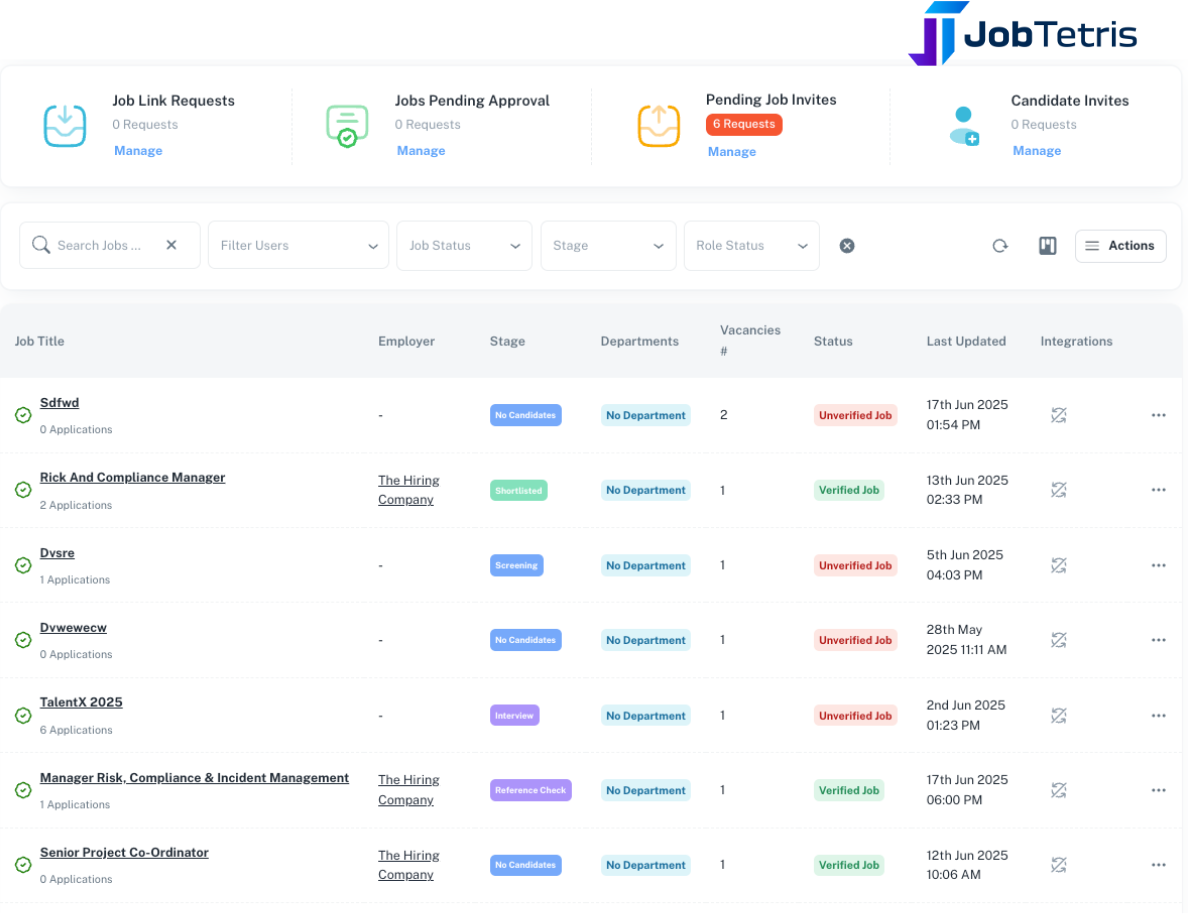Viewport: 1188px width, 915px height.
Task: Click the Shortlisted stage badge
Action: pos(518,491)
